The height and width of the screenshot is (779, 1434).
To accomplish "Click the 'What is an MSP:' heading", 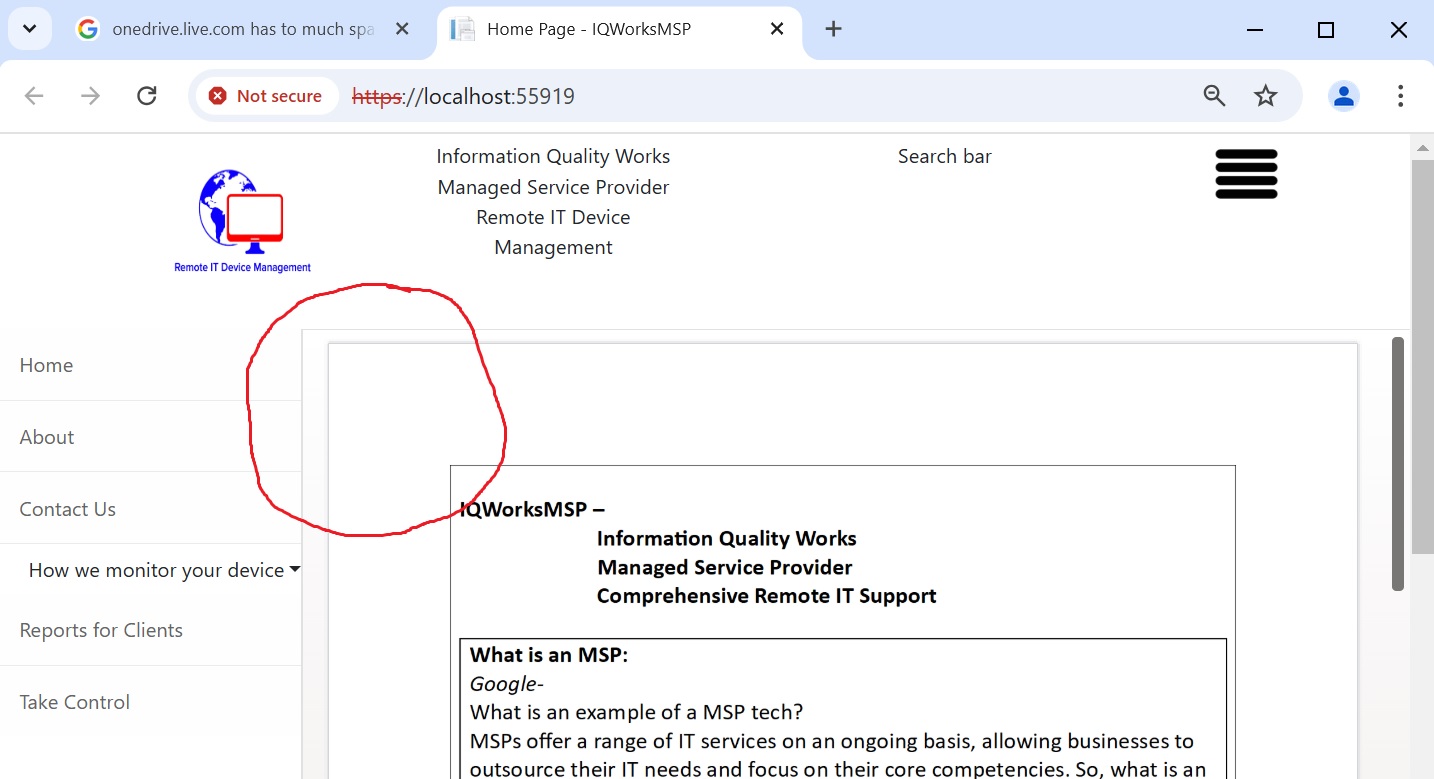I will [x=549, y=655].
